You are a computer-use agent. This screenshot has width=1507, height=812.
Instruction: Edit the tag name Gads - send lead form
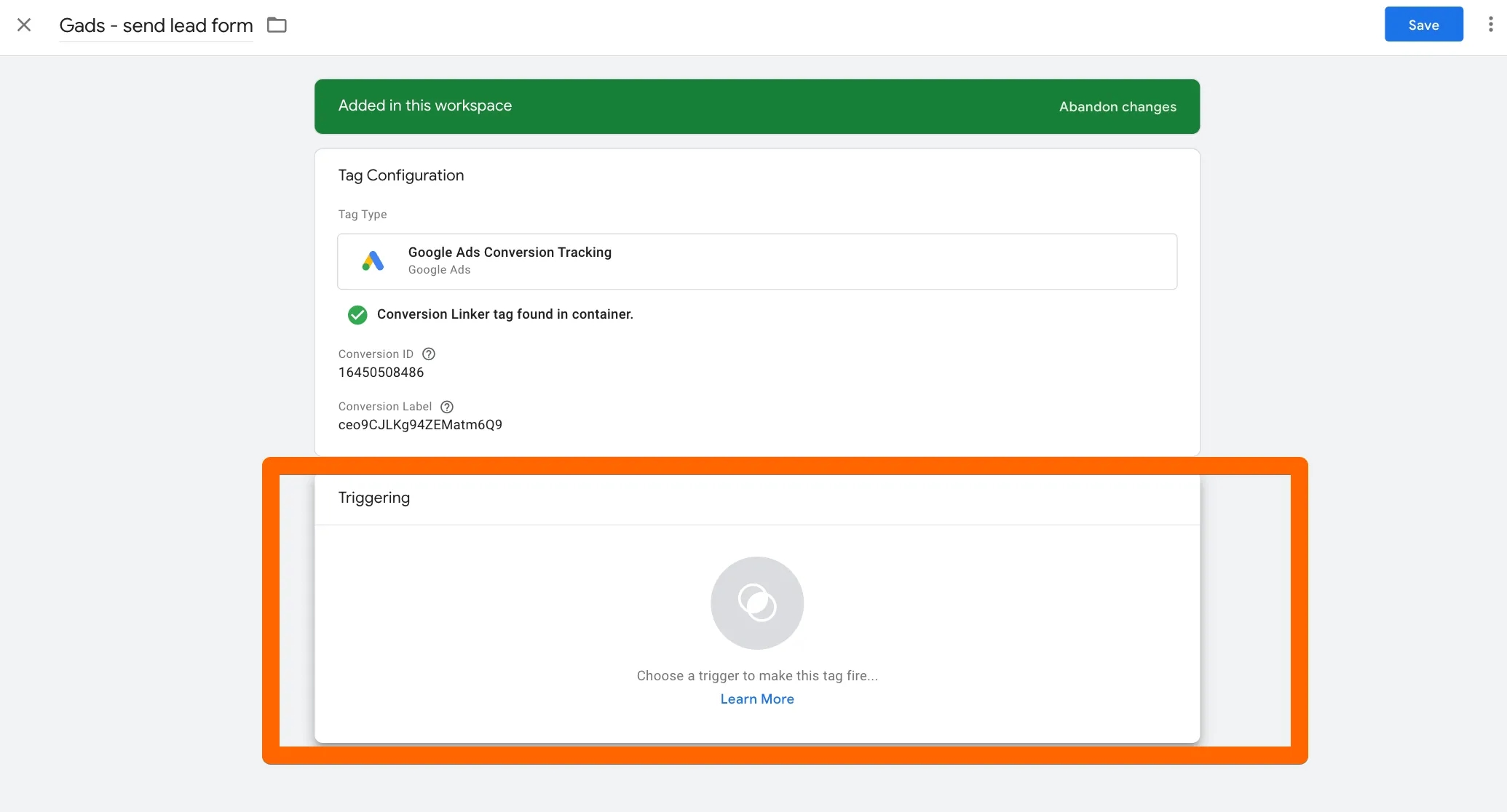click(x=156, y=25)
